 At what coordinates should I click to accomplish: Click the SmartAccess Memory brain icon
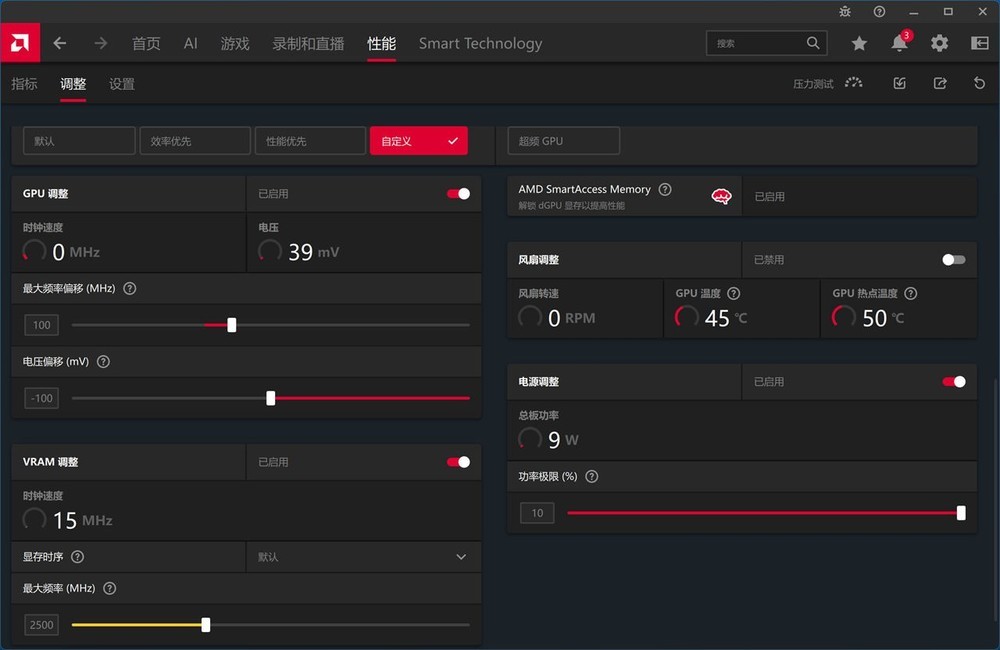[721, 196]
